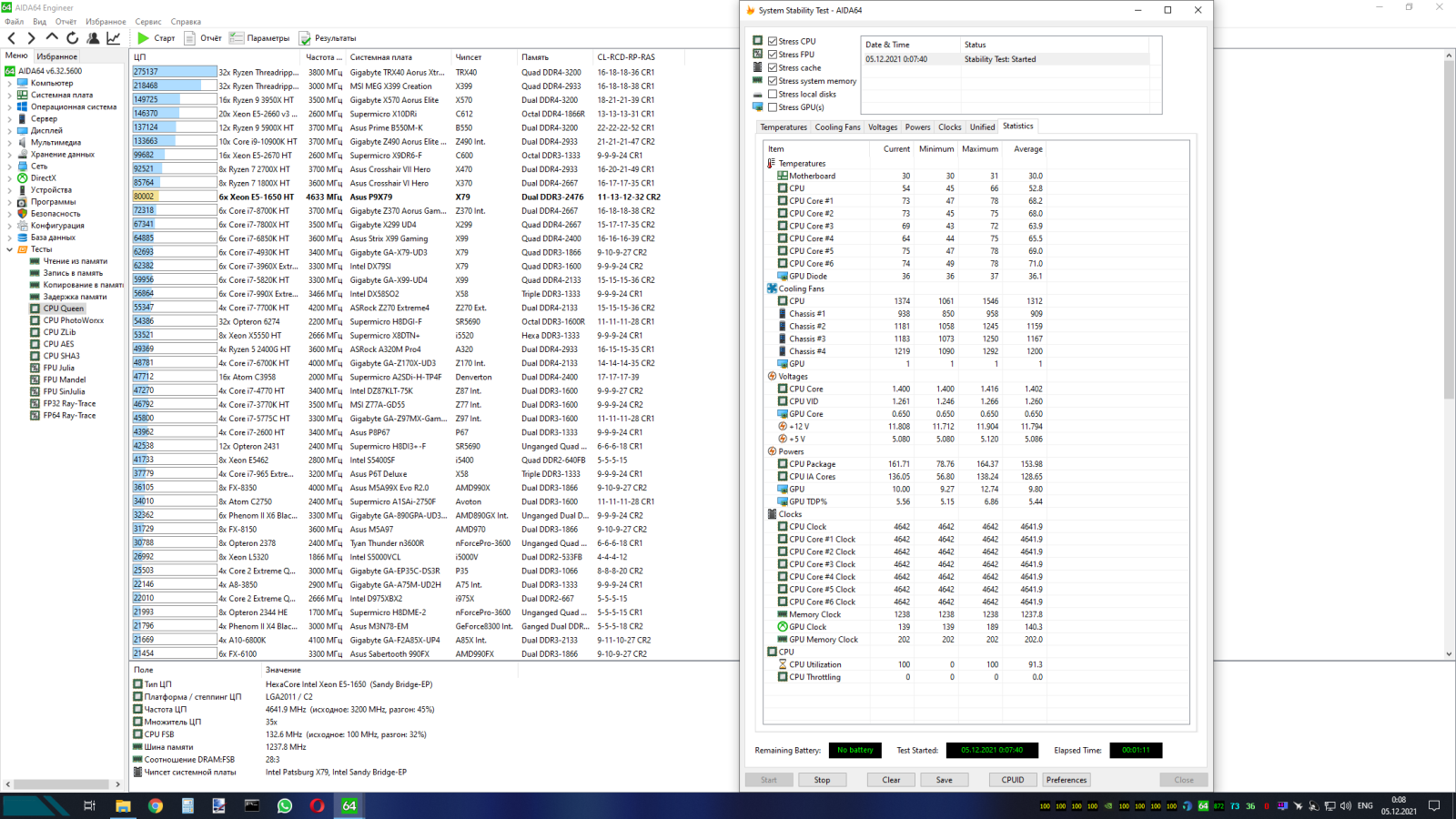Expand the Компьютер tree node
Viewport: 1456px width, 819px height.
10,83
